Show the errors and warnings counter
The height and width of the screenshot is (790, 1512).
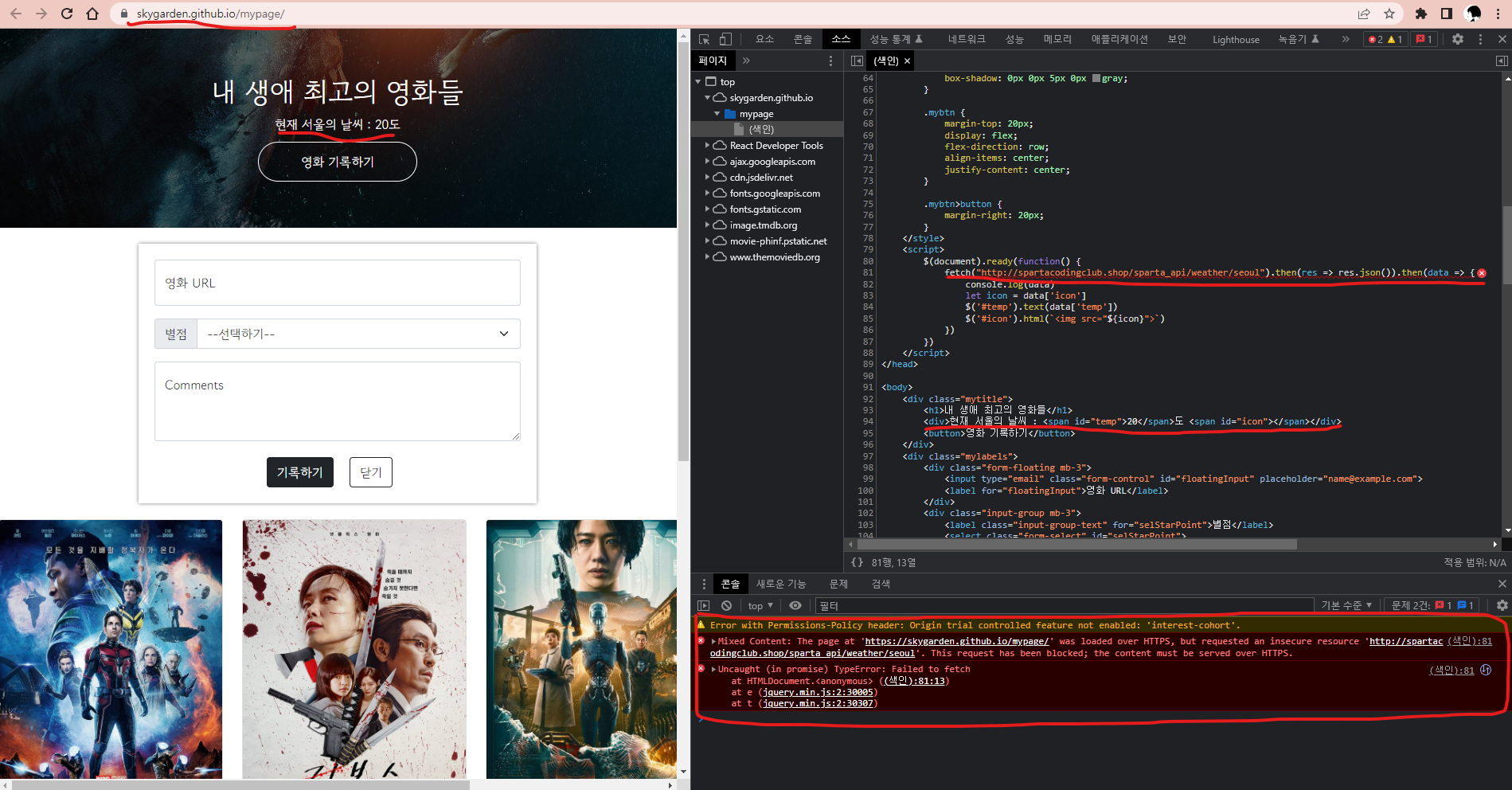coord(1385,39)
